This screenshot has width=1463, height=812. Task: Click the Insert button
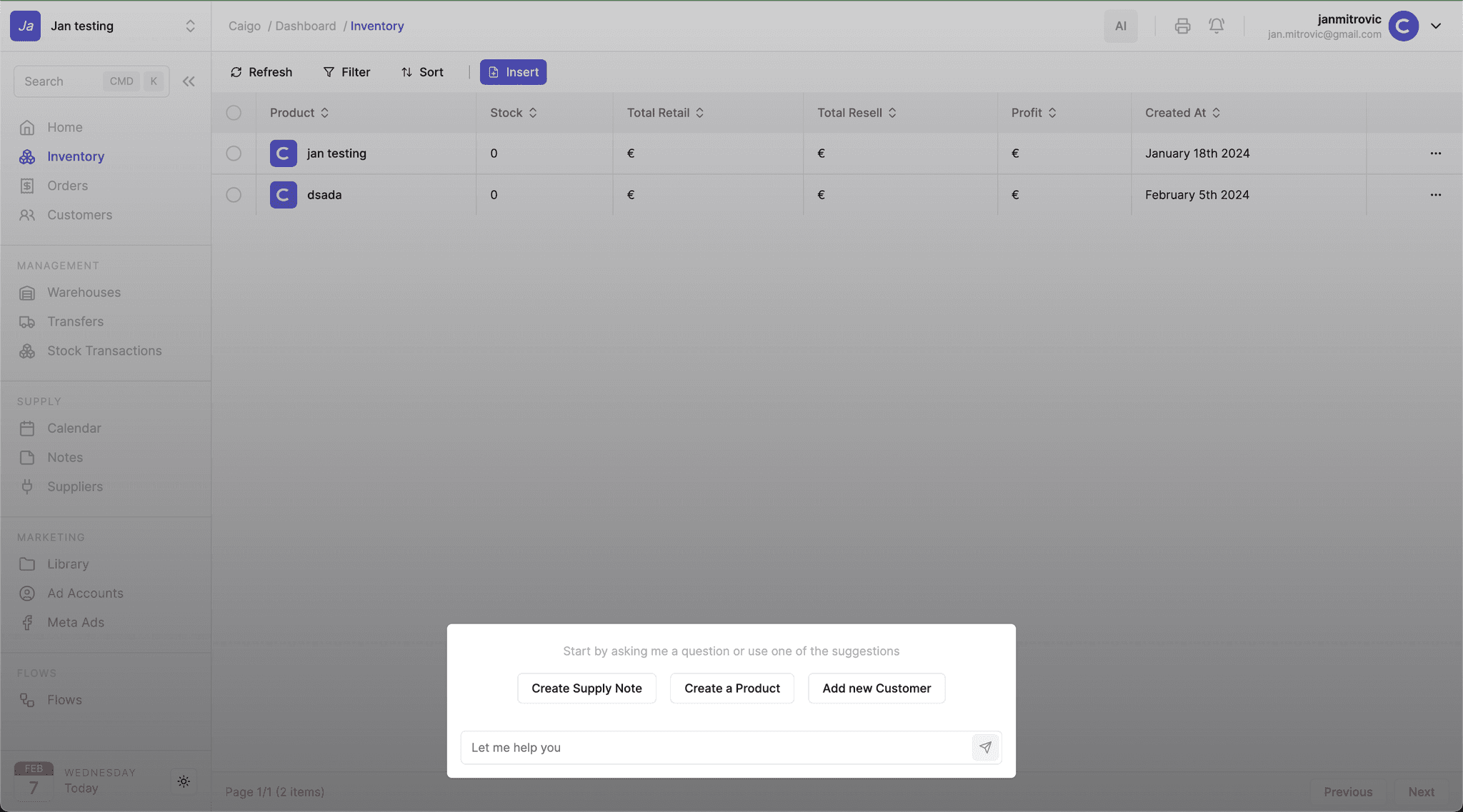(513, 72)
